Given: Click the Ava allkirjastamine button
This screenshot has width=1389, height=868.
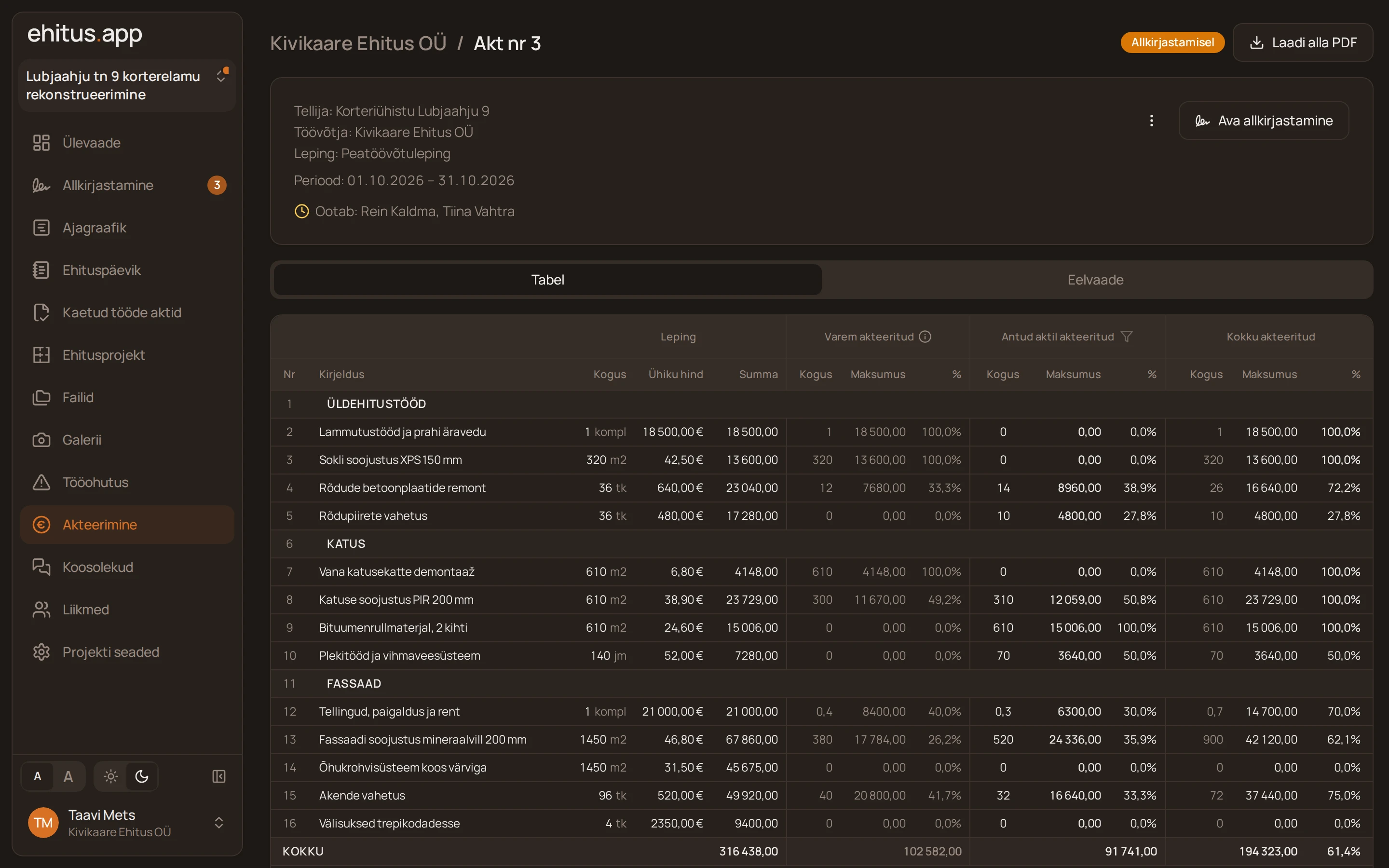Looking at the screenshot, I should click(x=1264, y=121).
